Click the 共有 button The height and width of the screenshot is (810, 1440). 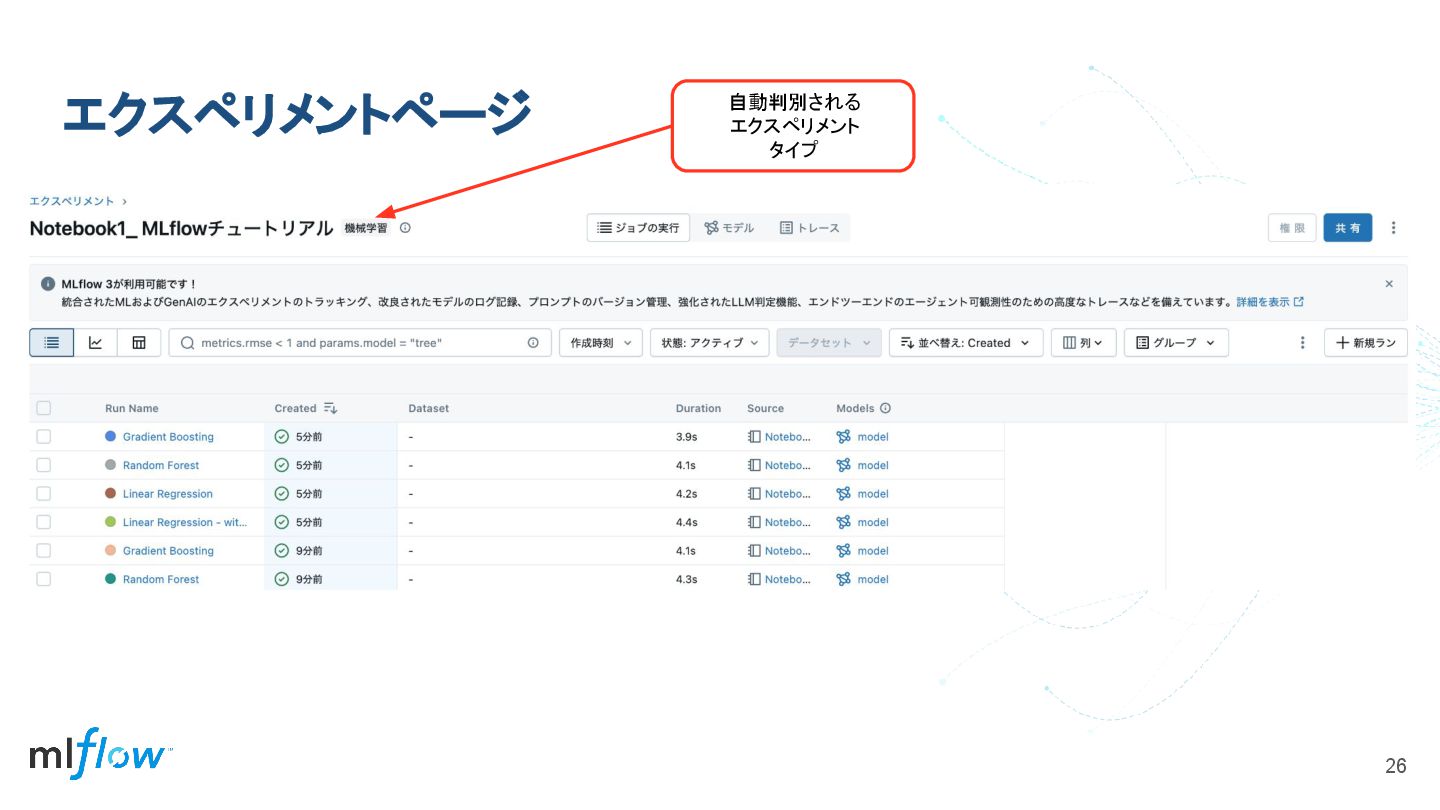1348,228
